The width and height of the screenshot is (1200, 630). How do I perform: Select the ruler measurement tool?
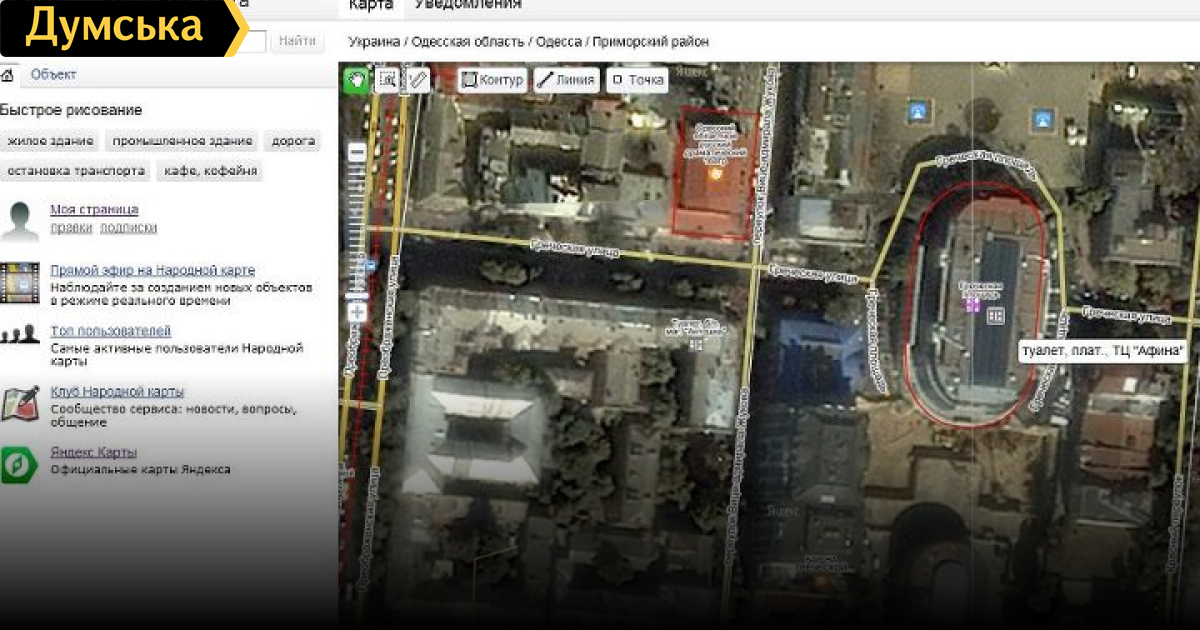click(x=418, y=80)
